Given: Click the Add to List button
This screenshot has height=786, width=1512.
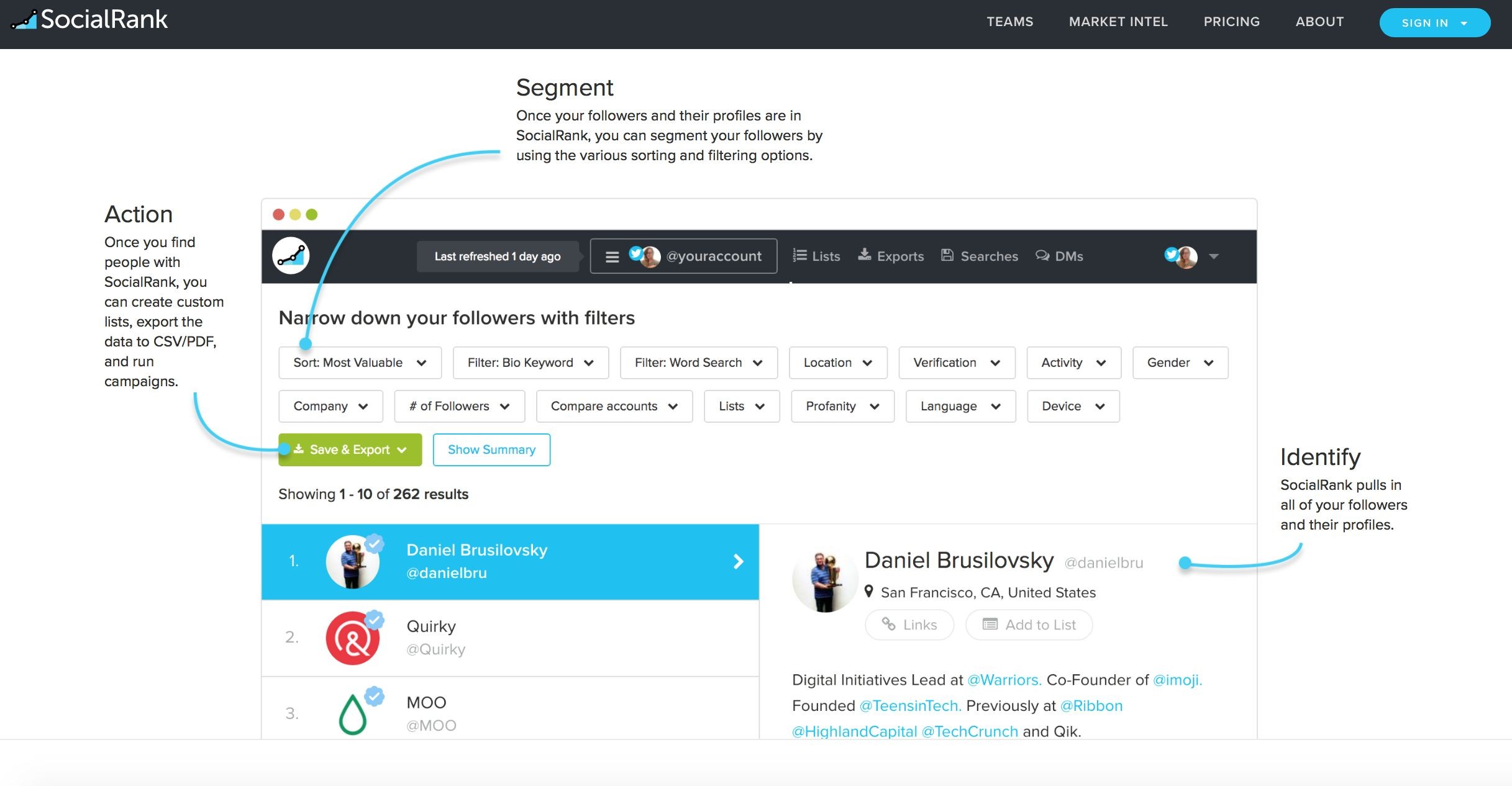Looking at the screenshot, I should (1029, 625).
